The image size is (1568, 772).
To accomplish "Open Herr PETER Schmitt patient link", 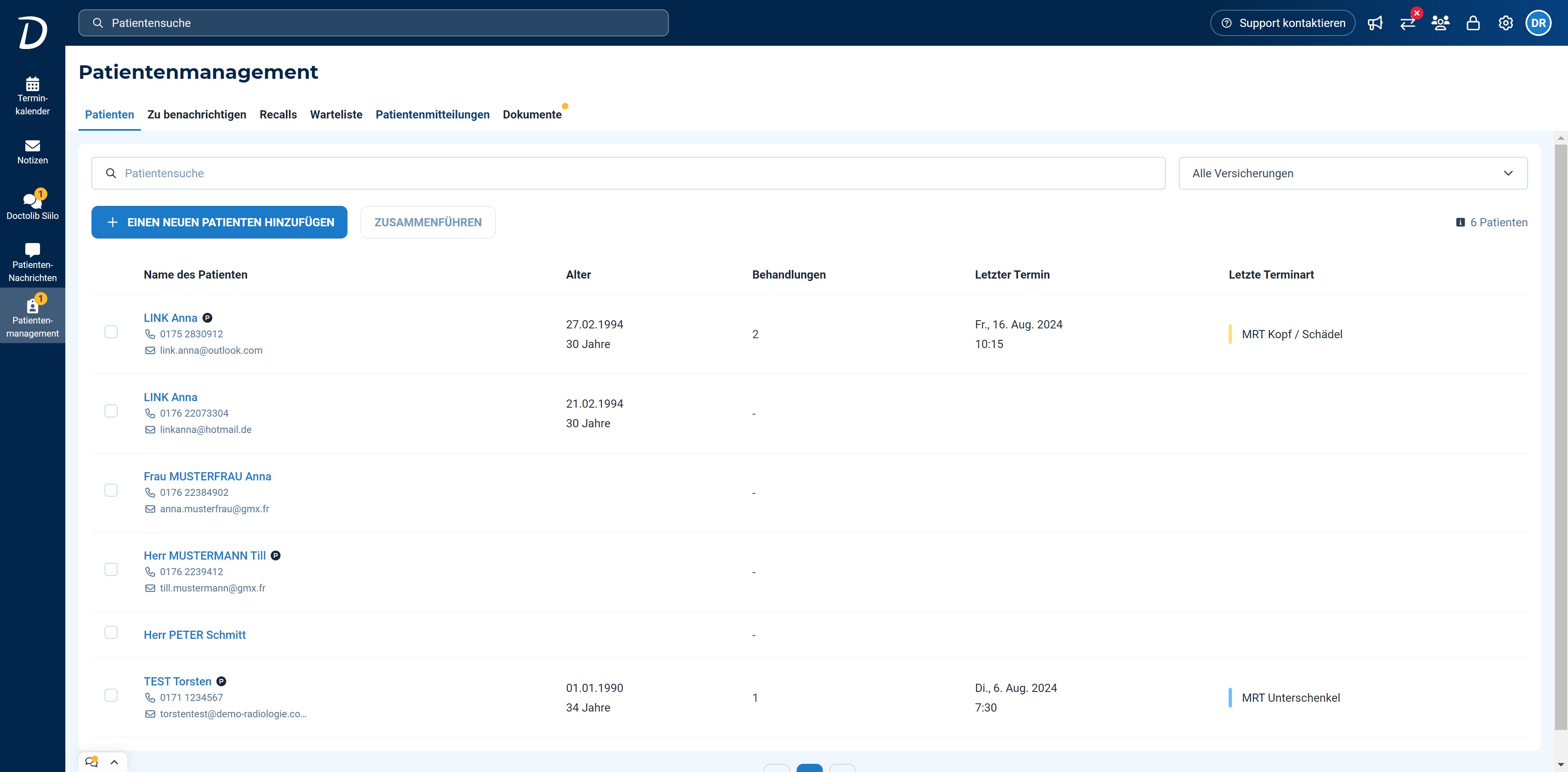I will pos(195,635).
